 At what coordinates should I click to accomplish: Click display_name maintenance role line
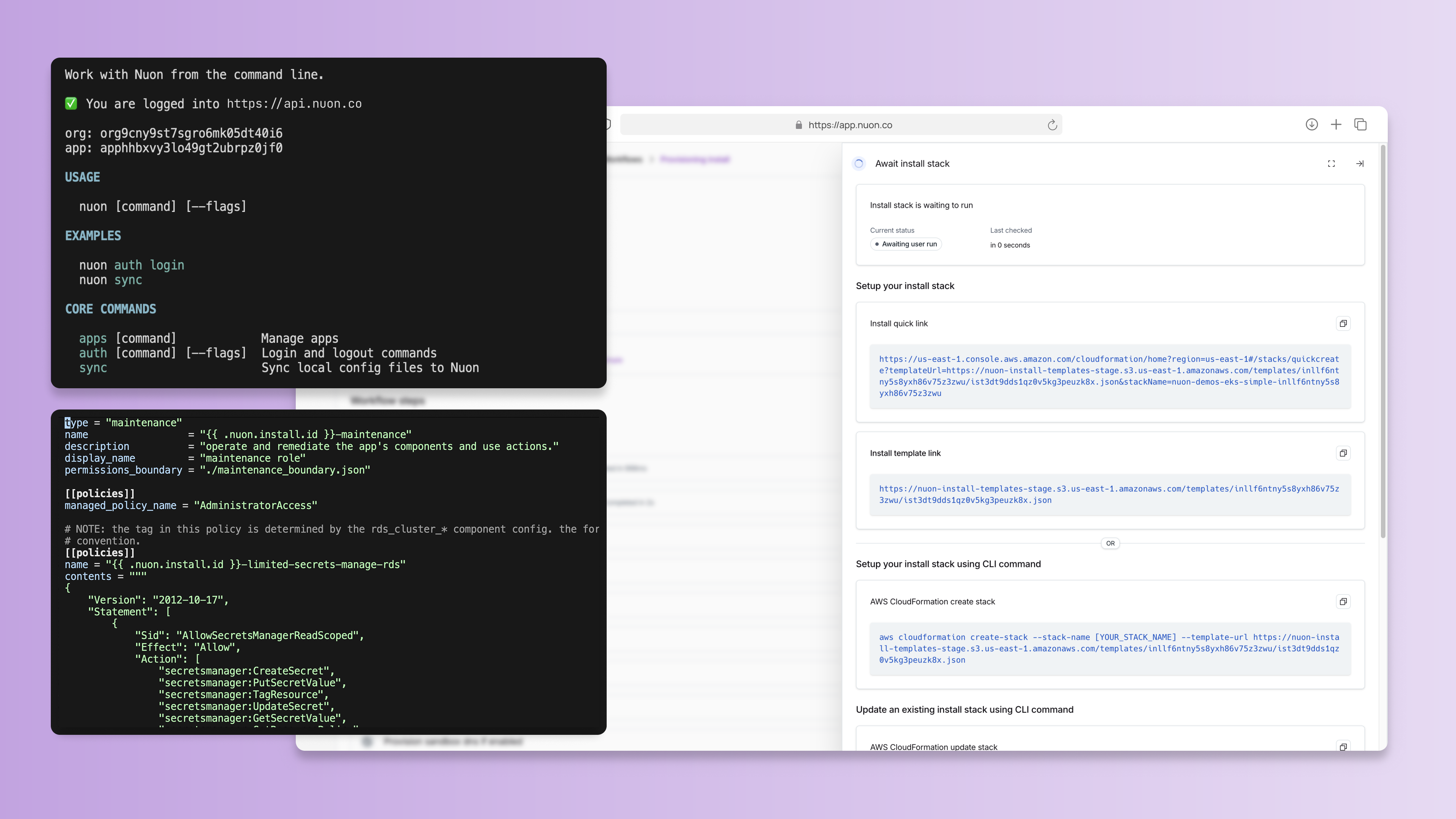click(185, 458)
